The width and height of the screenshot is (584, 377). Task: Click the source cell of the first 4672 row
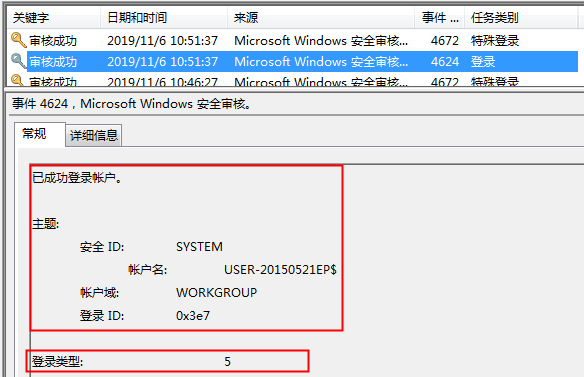coord(321,41)
